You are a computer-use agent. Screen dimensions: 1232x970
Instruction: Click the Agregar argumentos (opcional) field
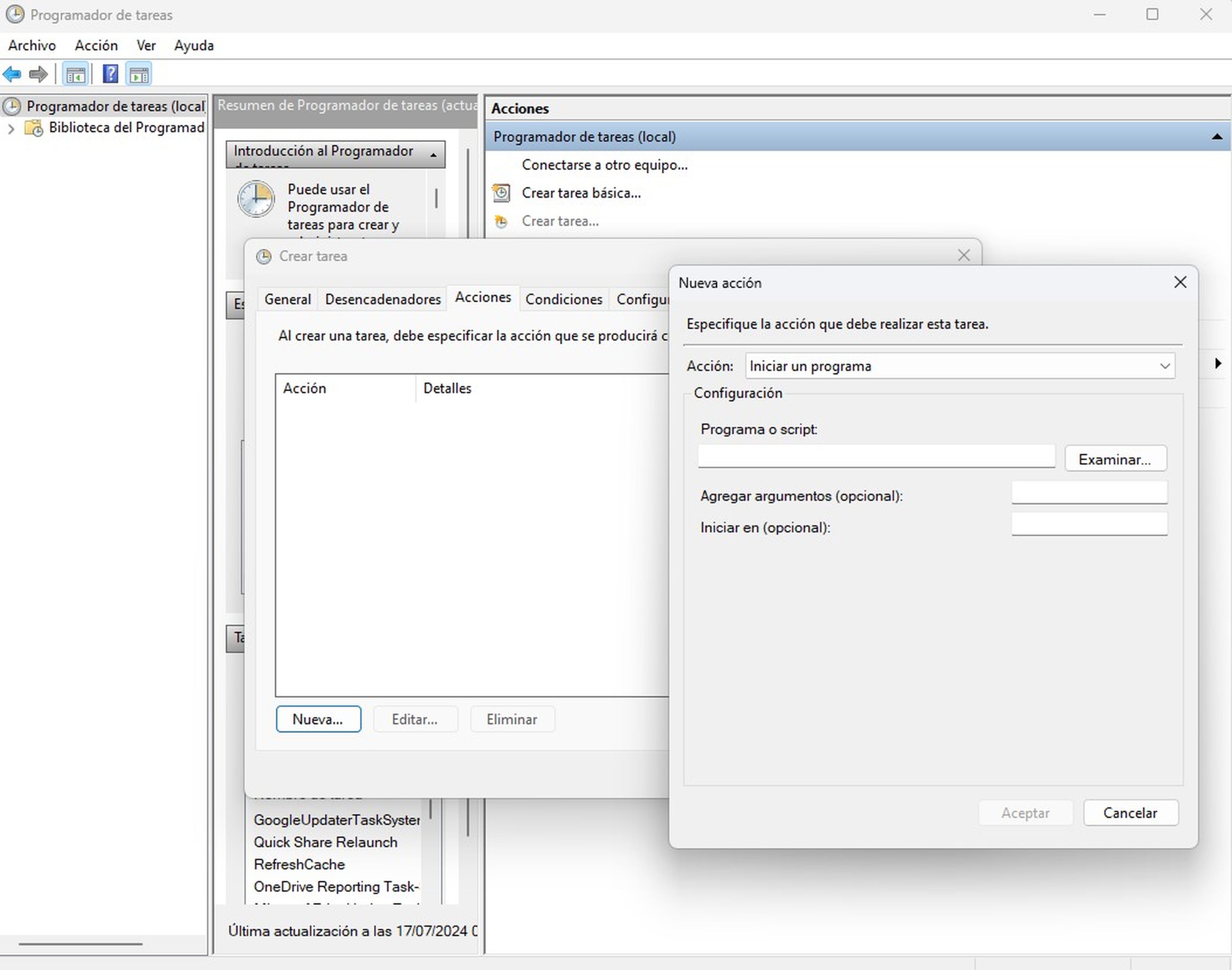[1089, 493]
